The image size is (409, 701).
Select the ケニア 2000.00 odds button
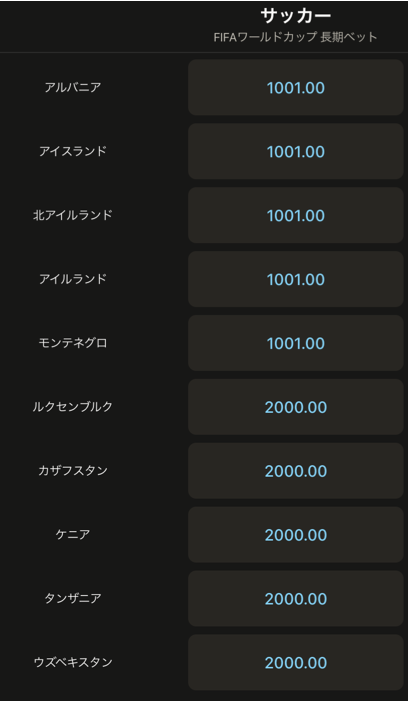coord(295,535)
